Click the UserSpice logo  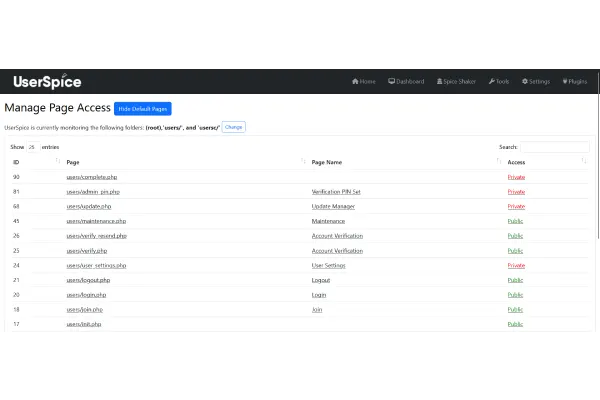47,82
